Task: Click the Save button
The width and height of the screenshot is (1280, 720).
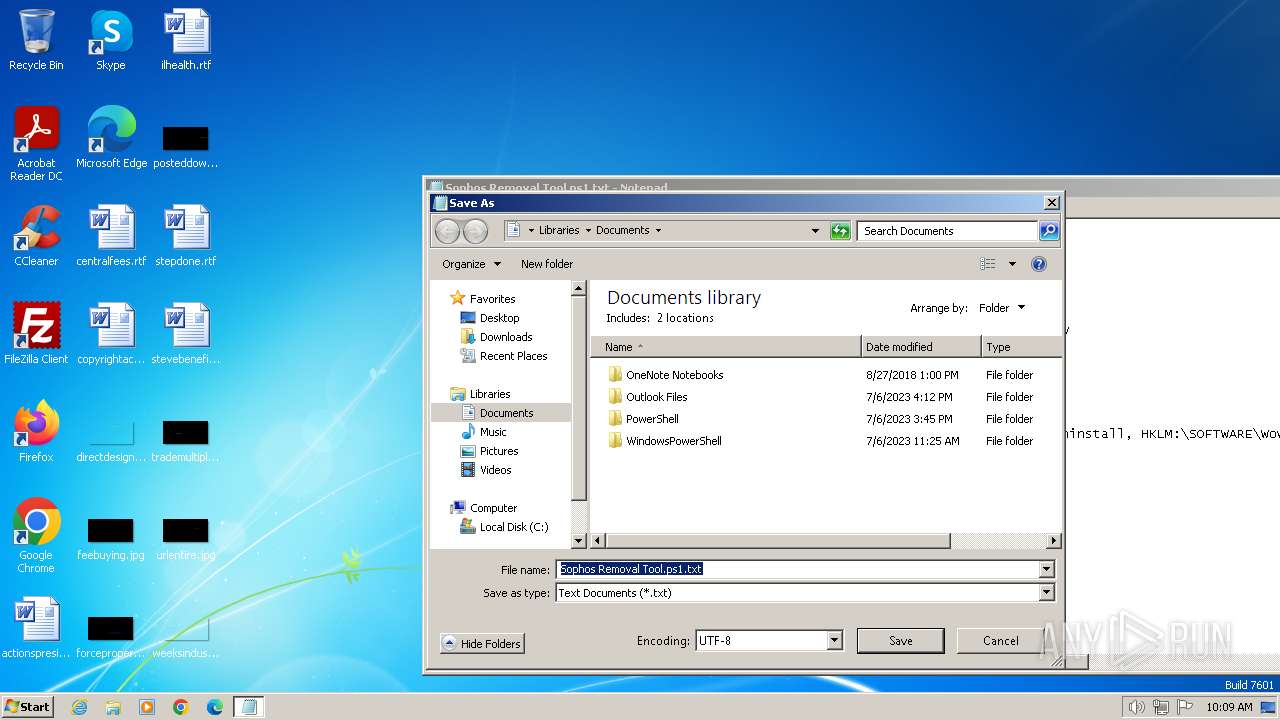Action: (x=900, y=641)
